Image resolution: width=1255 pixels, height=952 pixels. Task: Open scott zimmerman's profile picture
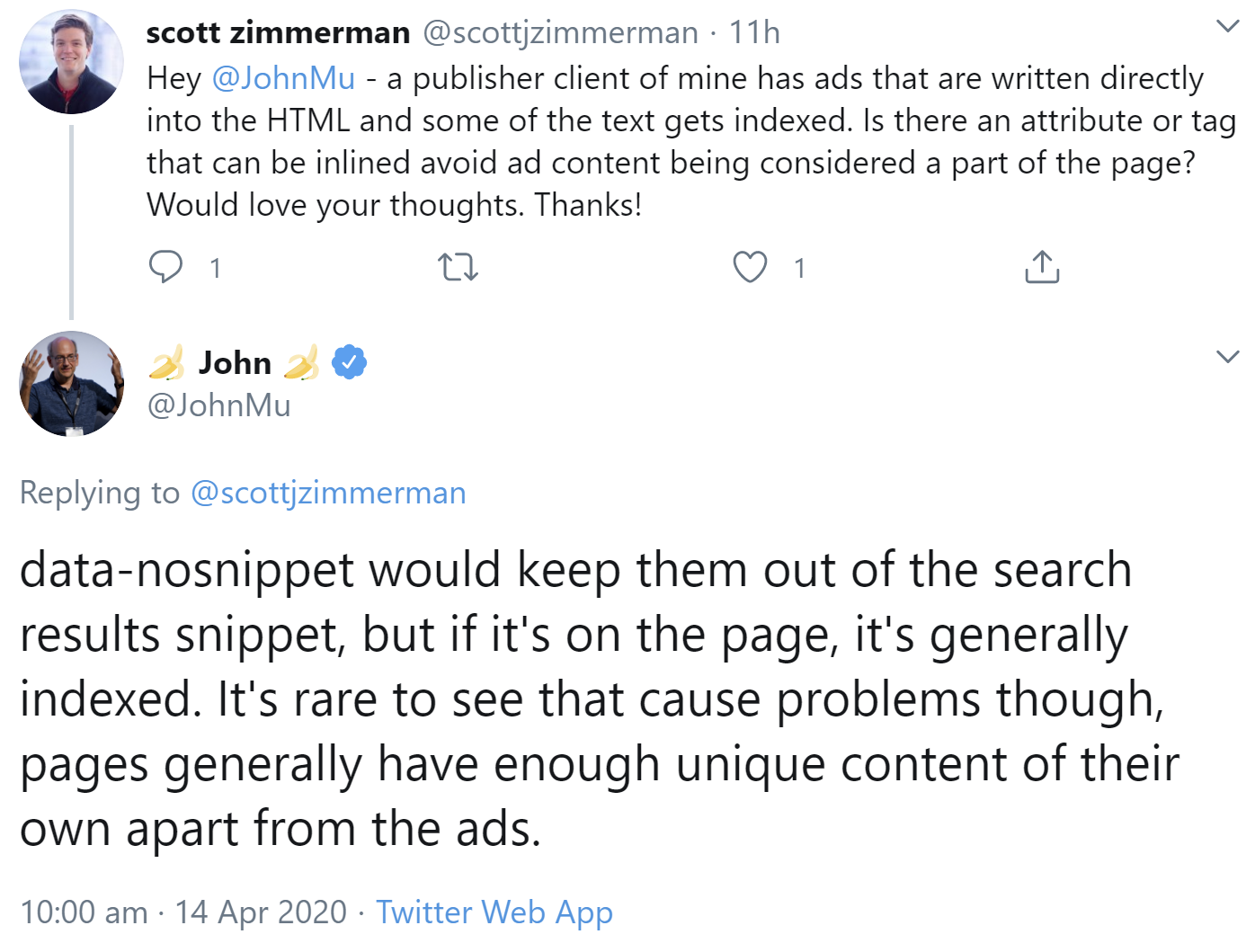(70, 61)
